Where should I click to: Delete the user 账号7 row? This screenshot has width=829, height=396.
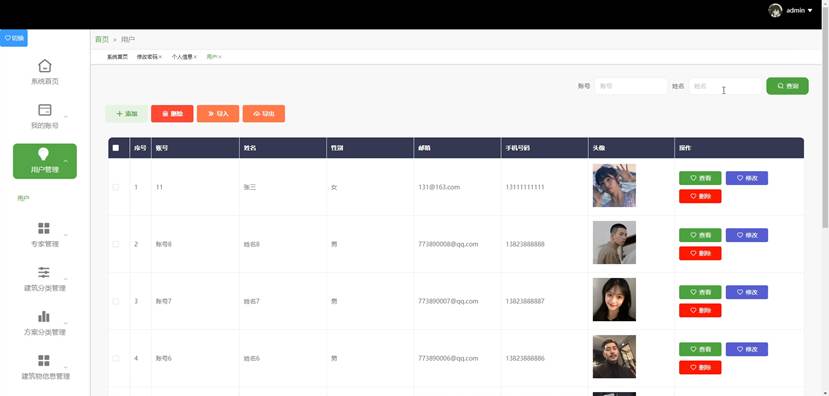(700, 310)
